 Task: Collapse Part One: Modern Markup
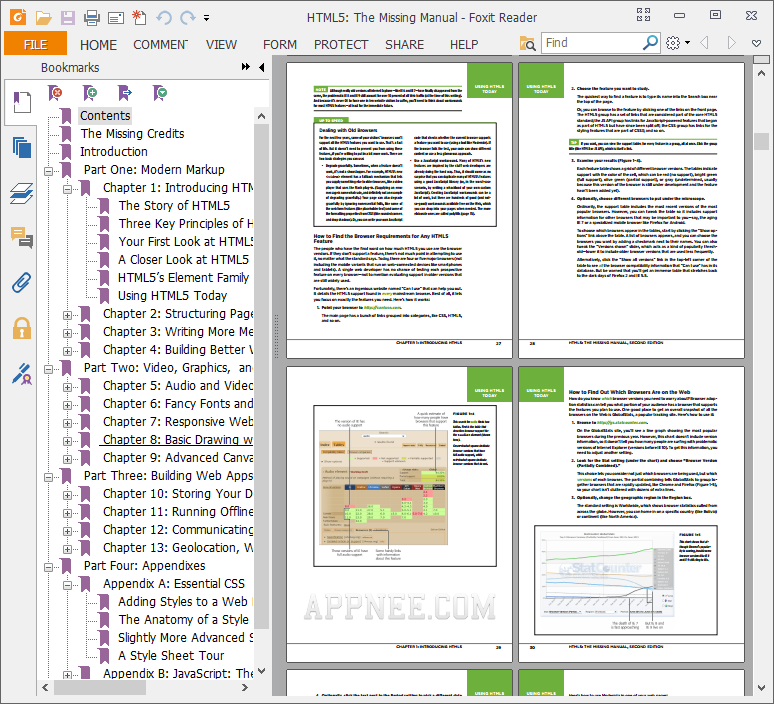(48, 171)
